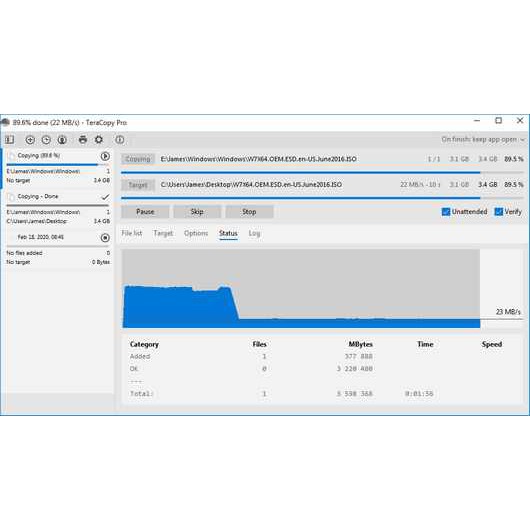Click the Files column header
Viewport: 530px width, 530px height.
tap(260, 344)
